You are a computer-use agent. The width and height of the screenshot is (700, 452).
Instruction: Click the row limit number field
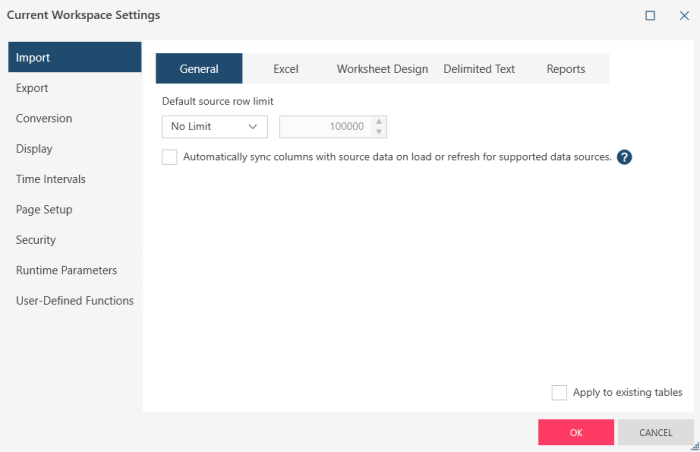tap(325, 127)
